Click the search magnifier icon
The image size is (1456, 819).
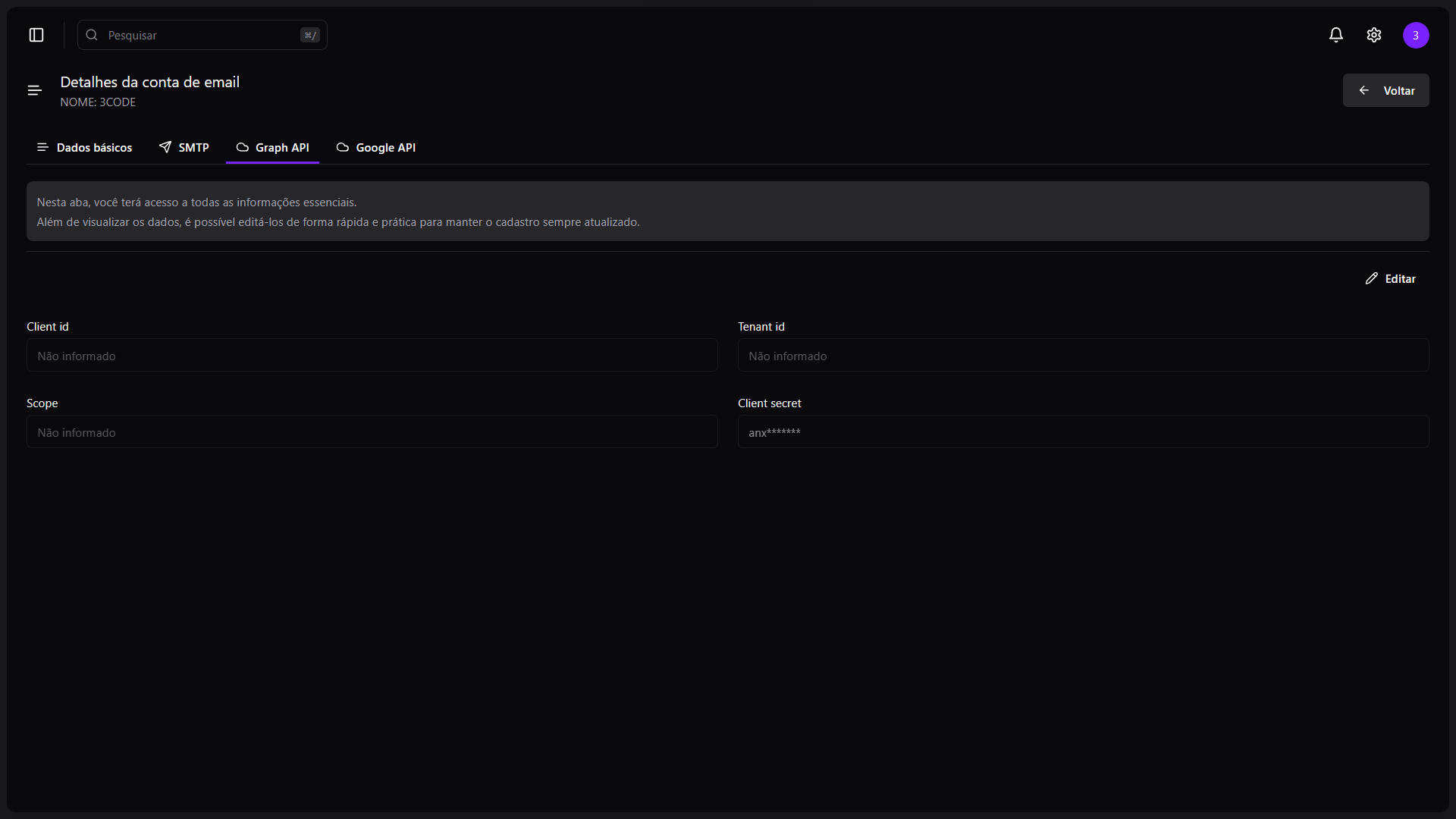(x=92, y=35)
